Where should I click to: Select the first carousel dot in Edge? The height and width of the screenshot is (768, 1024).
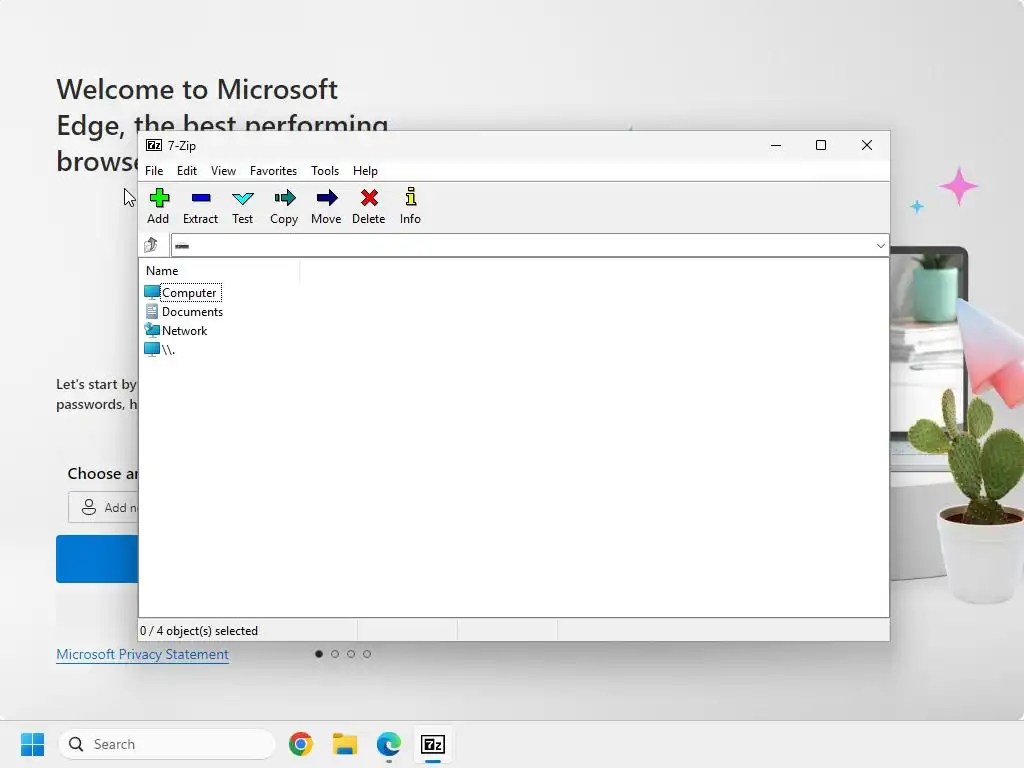click(319, 654)
